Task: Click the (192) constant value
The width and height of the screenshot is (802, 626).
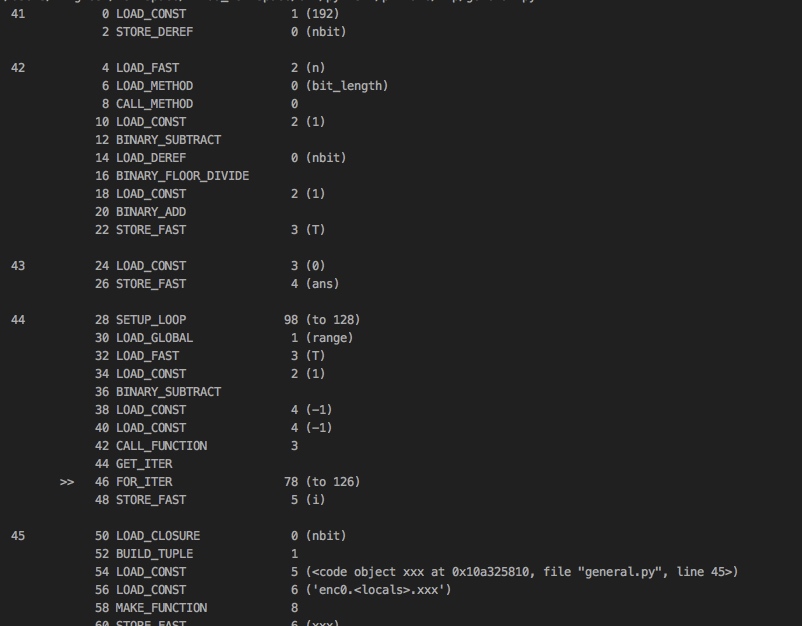Action: click(x=322, y=14)
